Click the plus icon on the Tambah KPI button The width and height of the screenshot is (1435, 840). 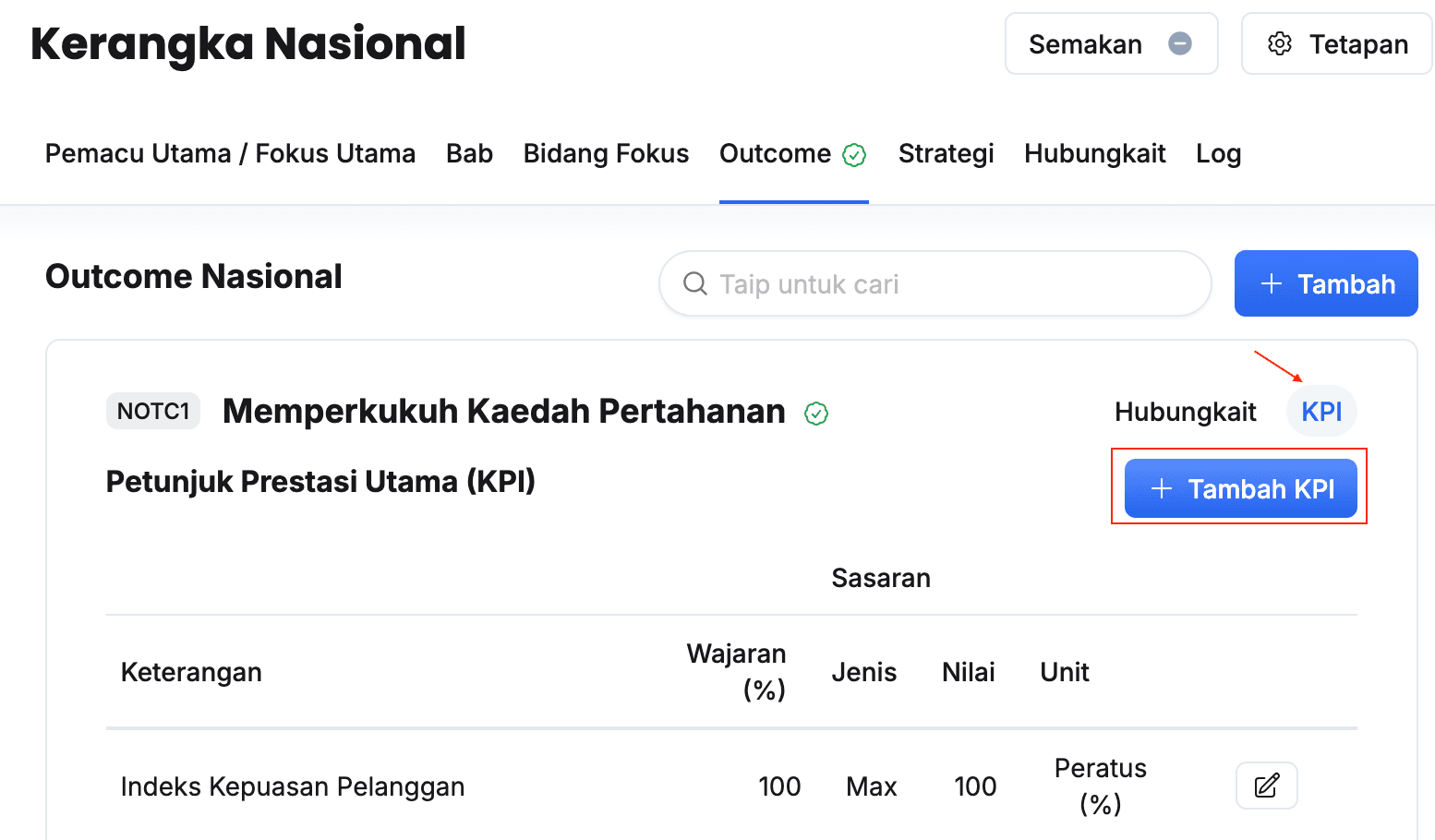(x=1161, y=488)
